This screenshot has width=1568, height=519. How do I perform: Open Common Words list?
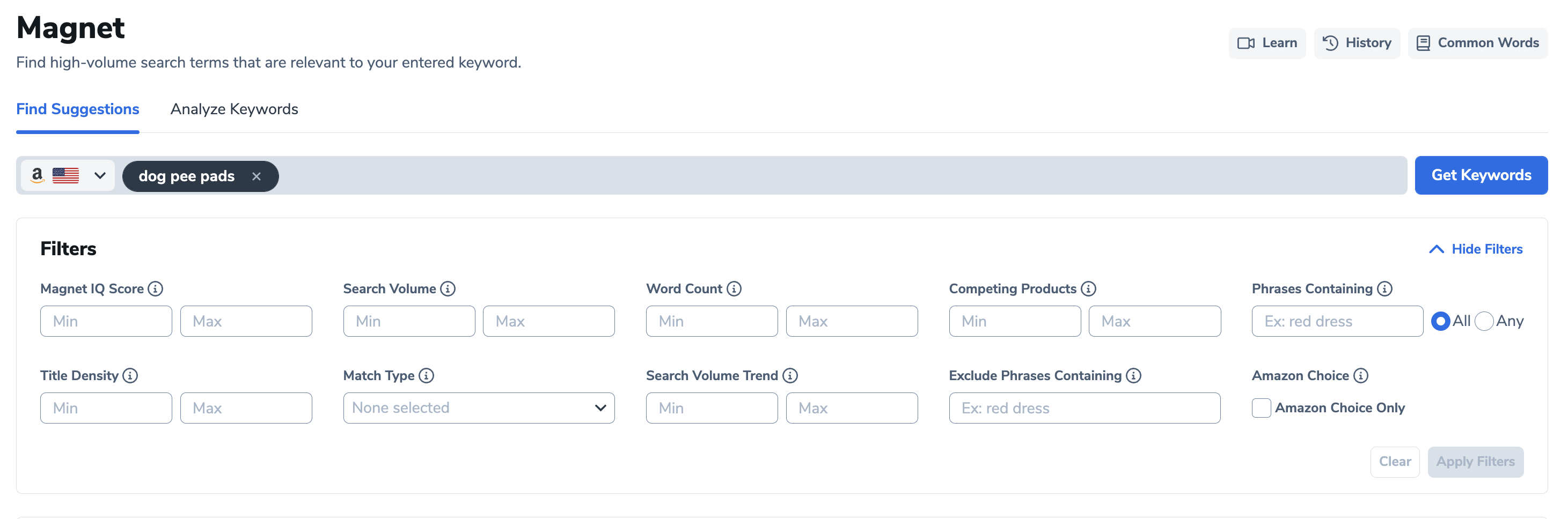pos(1477,43)
